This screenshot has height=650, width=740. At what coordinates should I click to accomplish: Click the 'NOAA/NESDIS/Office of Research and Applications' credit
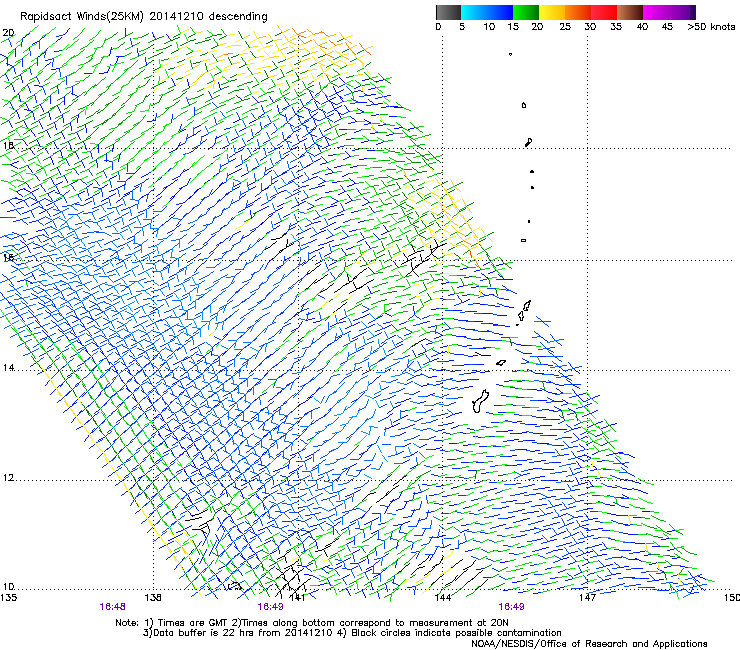pyautogui.click(x=589, y=644)
